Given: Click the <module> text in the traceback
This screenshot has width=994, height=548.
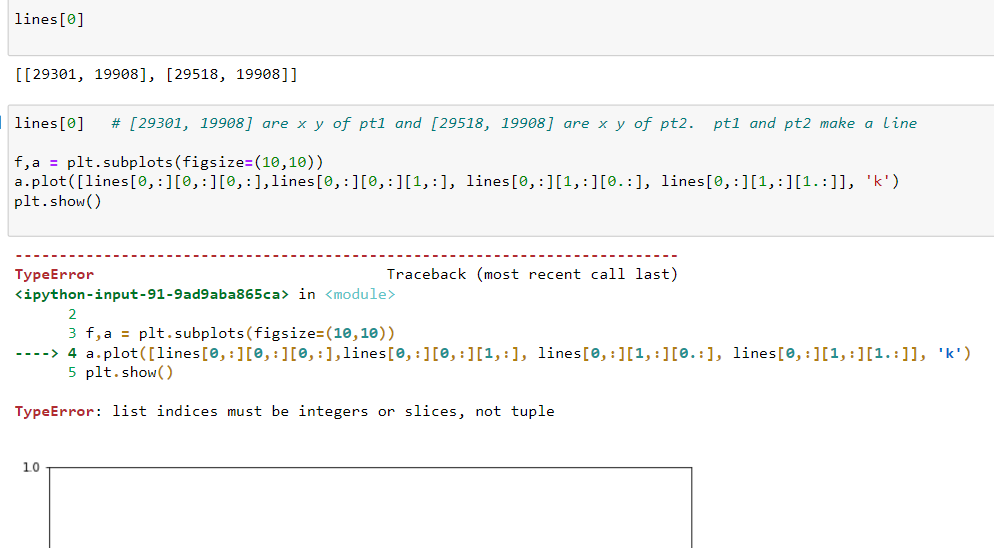Looking at the screenshot, I should (360, 294).
